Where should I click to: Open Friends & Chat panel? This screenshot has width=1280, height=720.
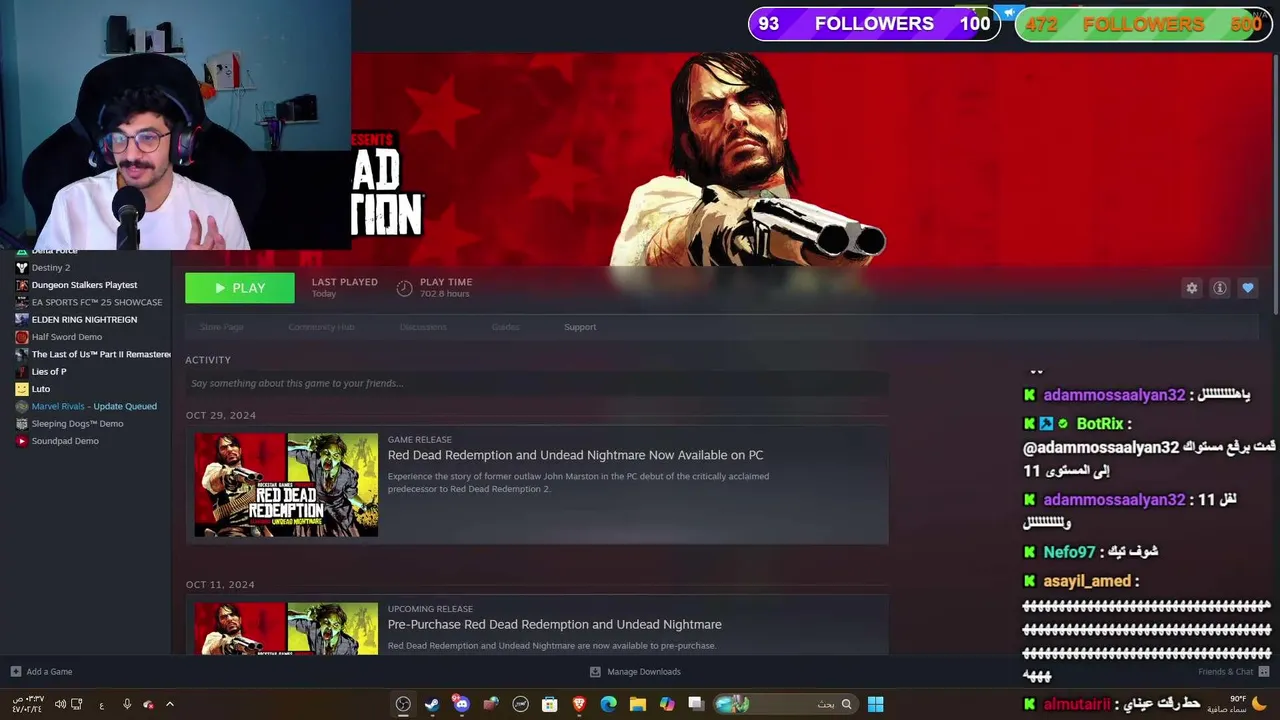click(1233, 672)
